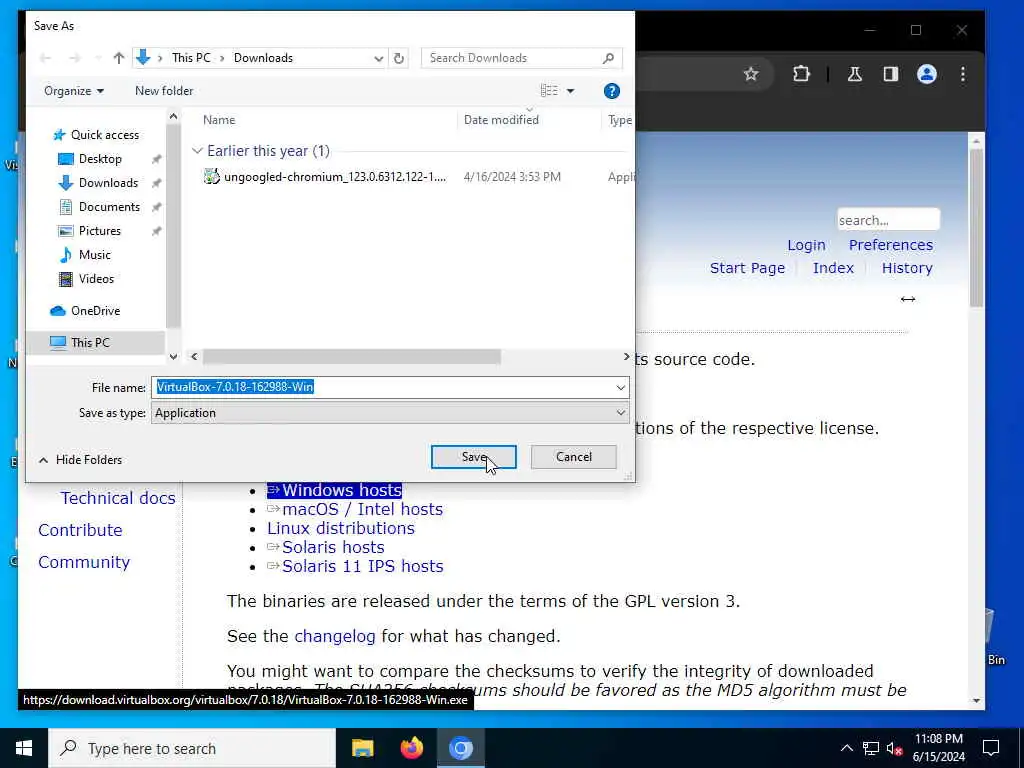The width and height of the screenshot is (1024, 768).
Task: Go to the History tab
Action: click(x=907, y=268)
